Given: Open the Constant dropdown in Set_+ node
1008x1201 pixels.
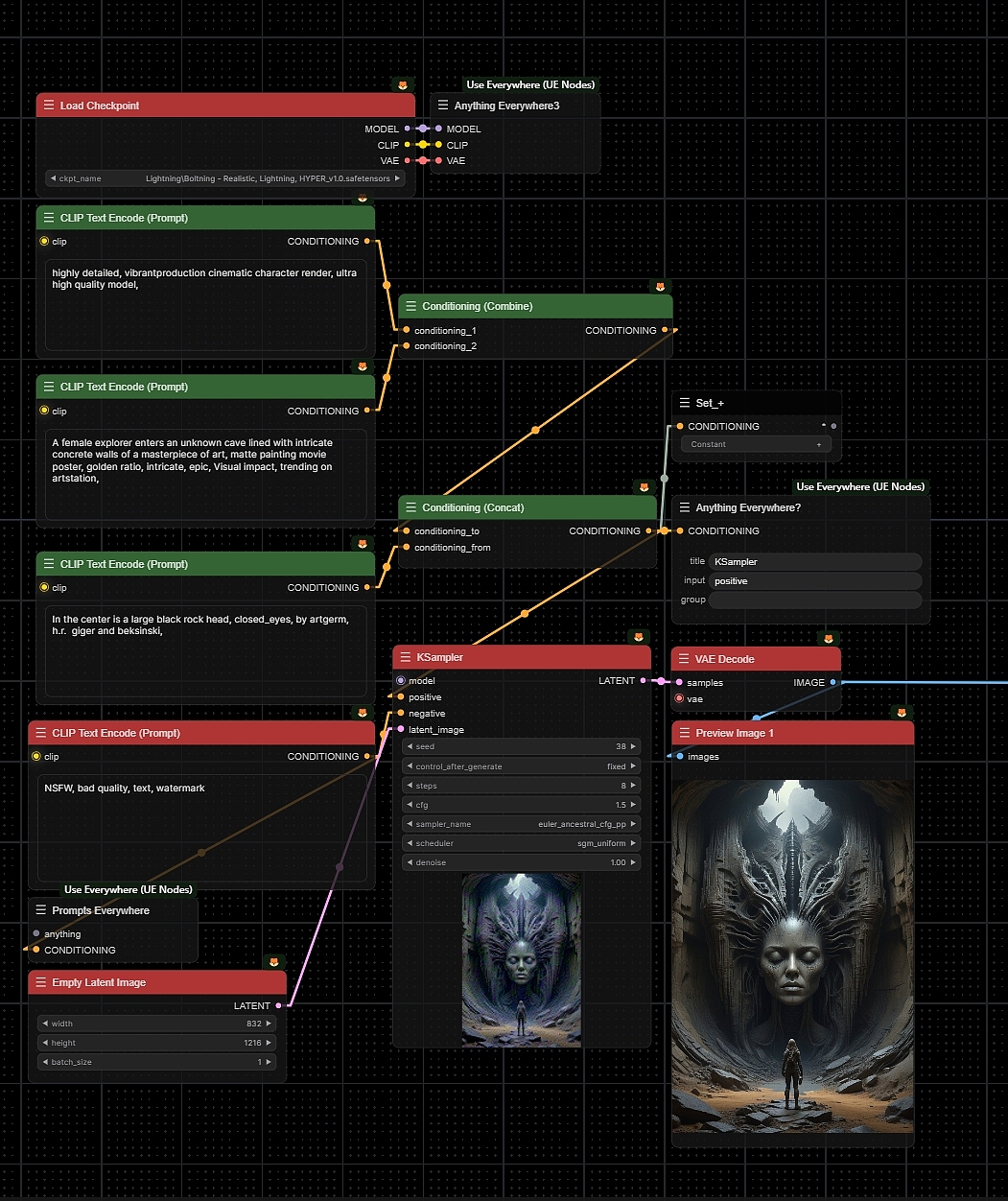Looking at the screenshot, I should pyautogui.click(x=757, y=444).
